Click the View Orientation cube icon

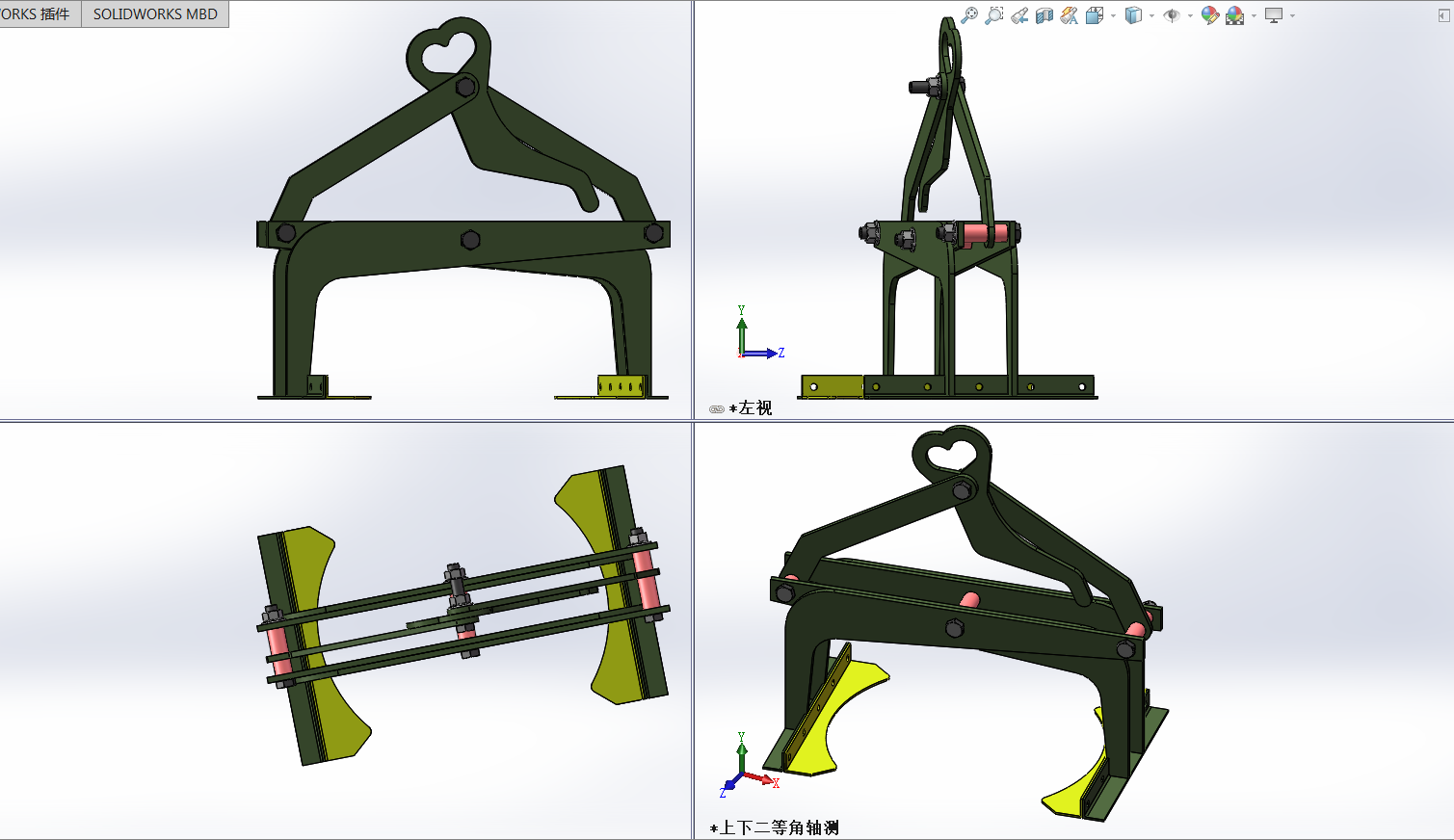[x=1095, y=15]
